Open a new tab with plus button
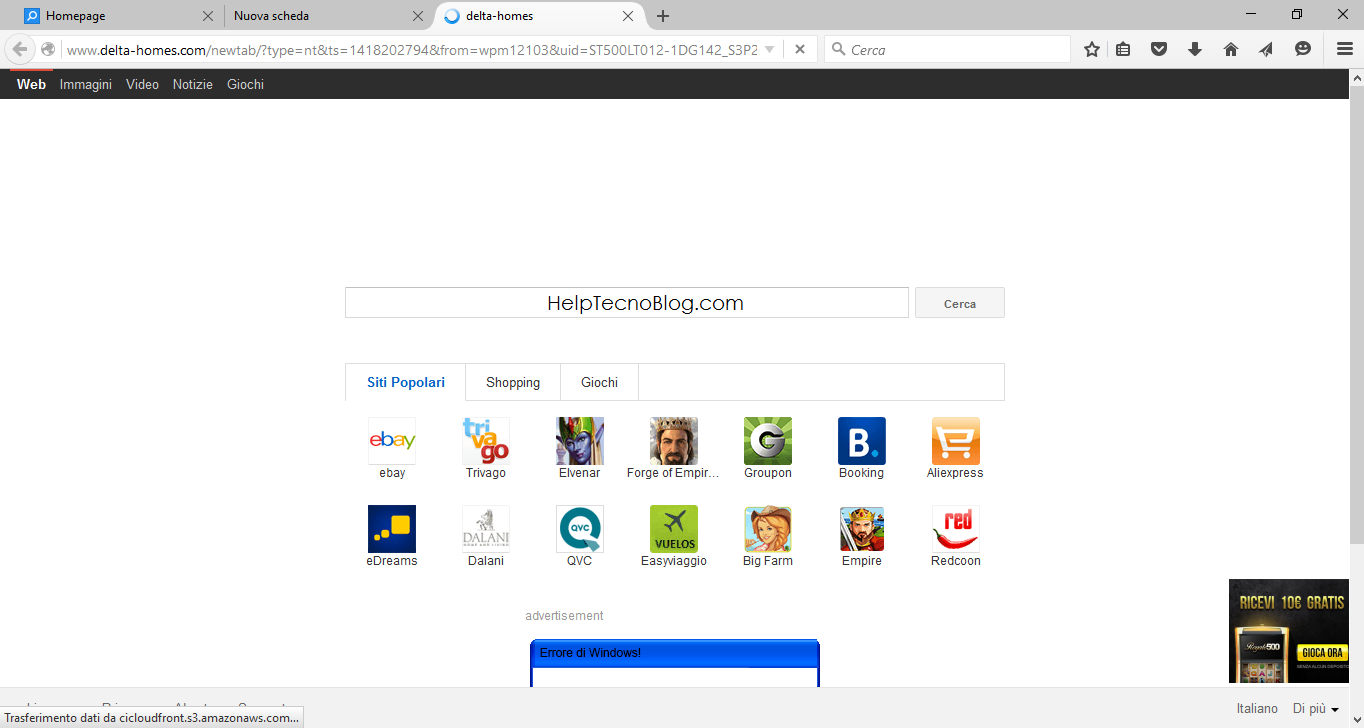The width and height of the screenshot is (1364, 728). [663, 16]
